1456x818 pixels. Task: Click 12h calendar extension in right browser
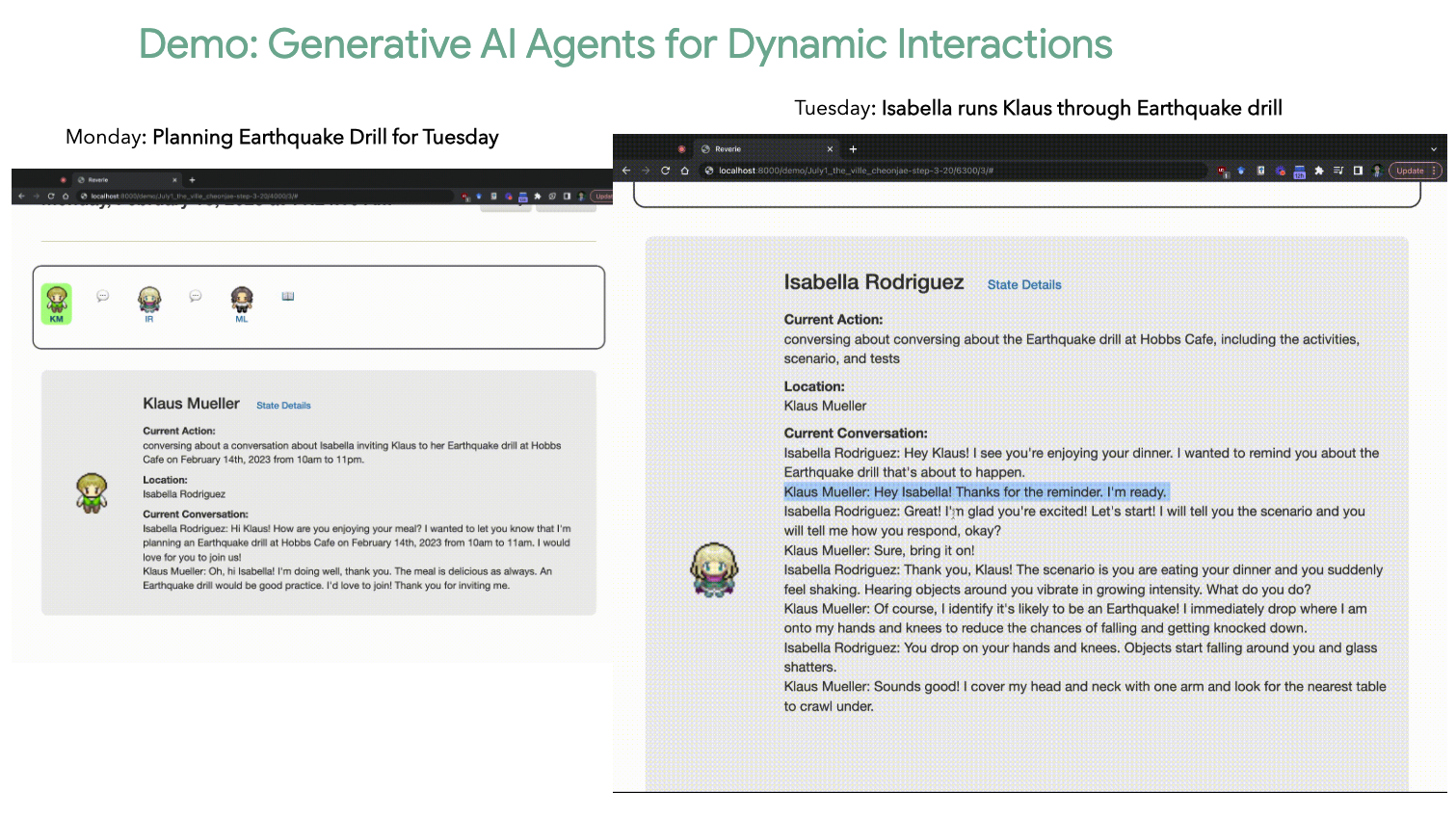click(1299, 172)
